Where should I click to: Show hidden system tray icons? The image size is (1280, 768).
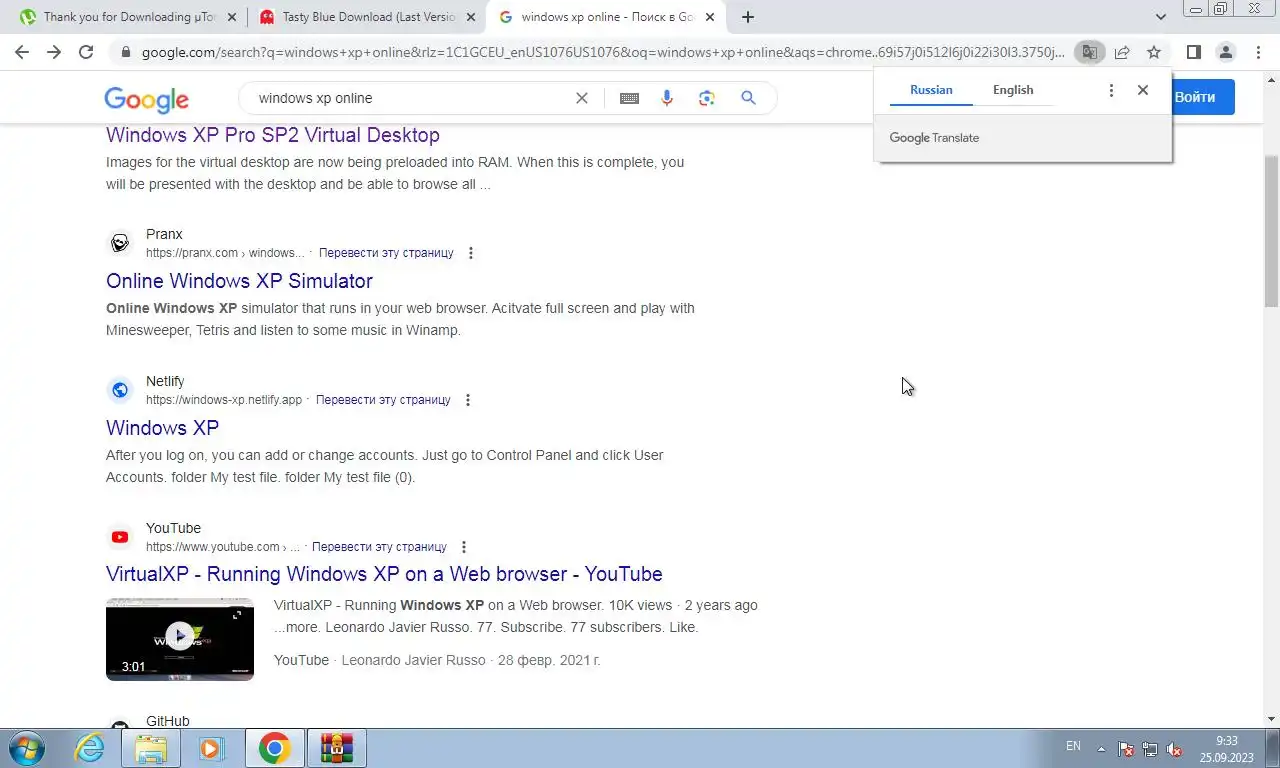click(1102, 749)
